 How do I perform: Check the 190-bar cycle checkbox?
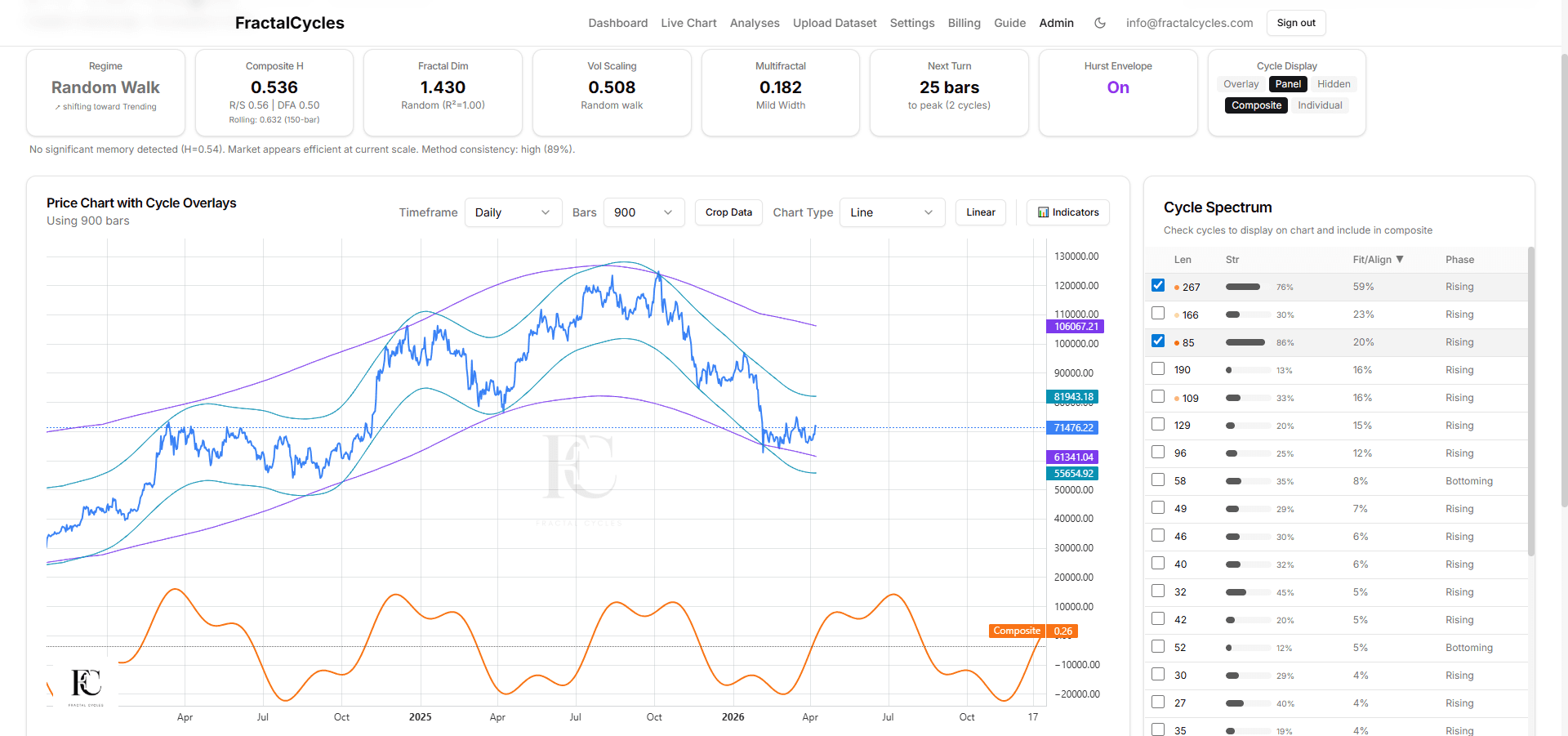(x=1157, y=368)
